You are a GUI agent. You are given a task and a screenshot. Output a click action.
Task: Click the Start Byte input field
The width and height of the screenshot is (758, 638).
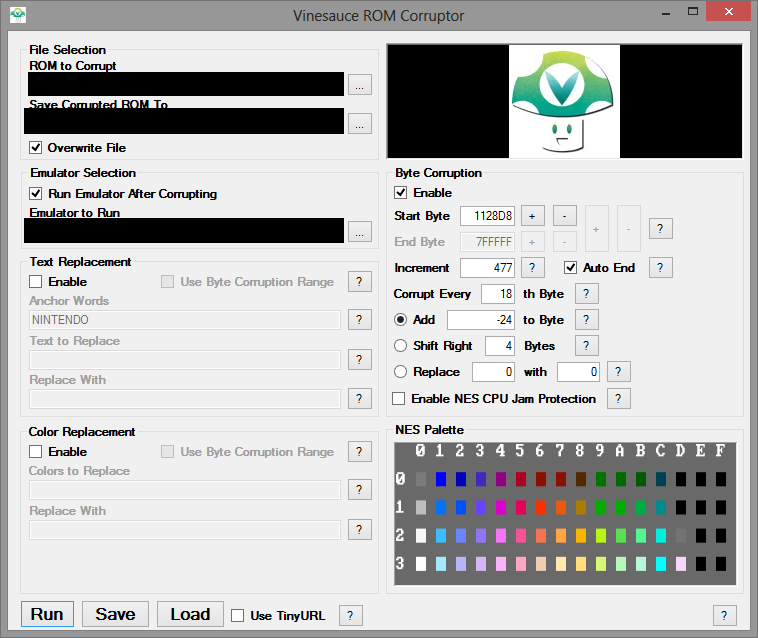(x=487, y=216)
